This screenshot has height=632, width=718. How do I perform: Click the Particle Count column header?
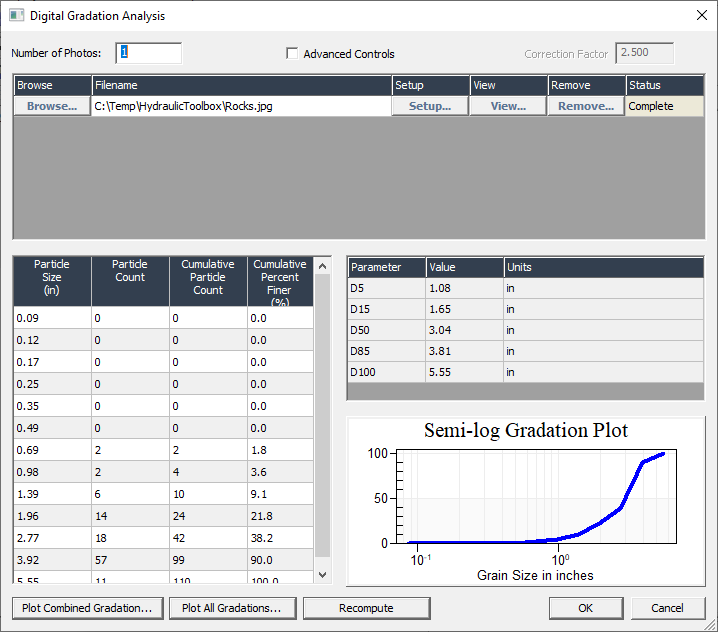pyautogui.click(x=130, y=282)
